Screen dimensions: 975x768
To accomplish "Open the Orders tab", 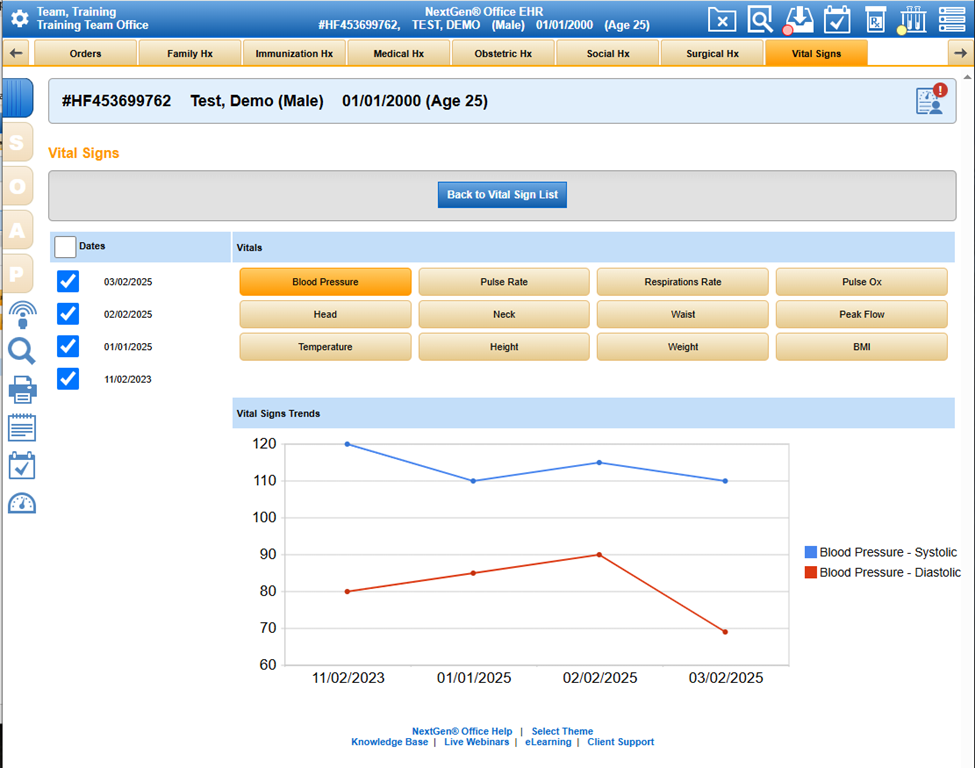I will point(86,54).
